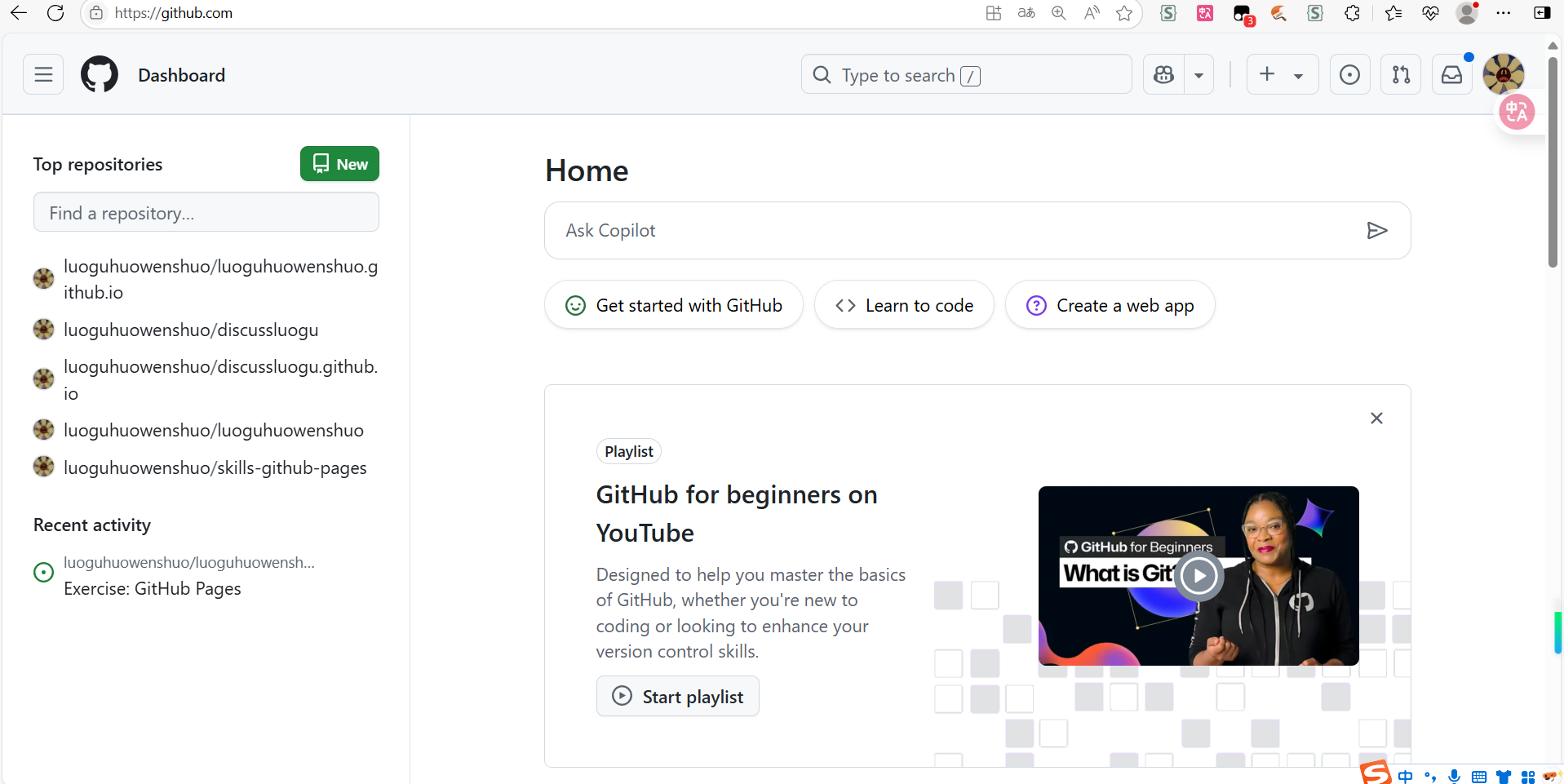Focus the Type to search box

pos(966,75)
